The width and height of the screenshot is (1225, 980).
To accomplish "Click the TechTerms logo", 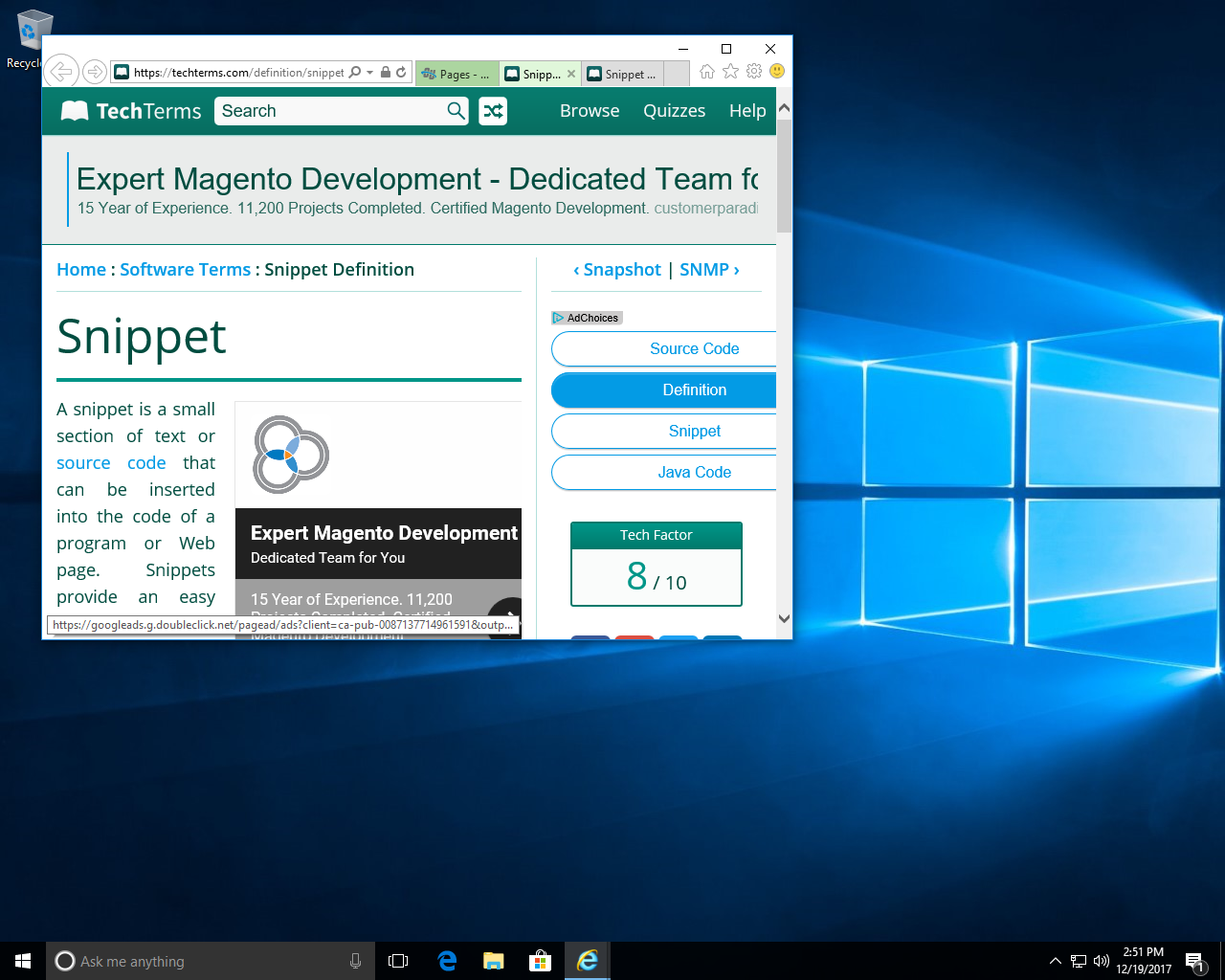I will click(131, 111).
